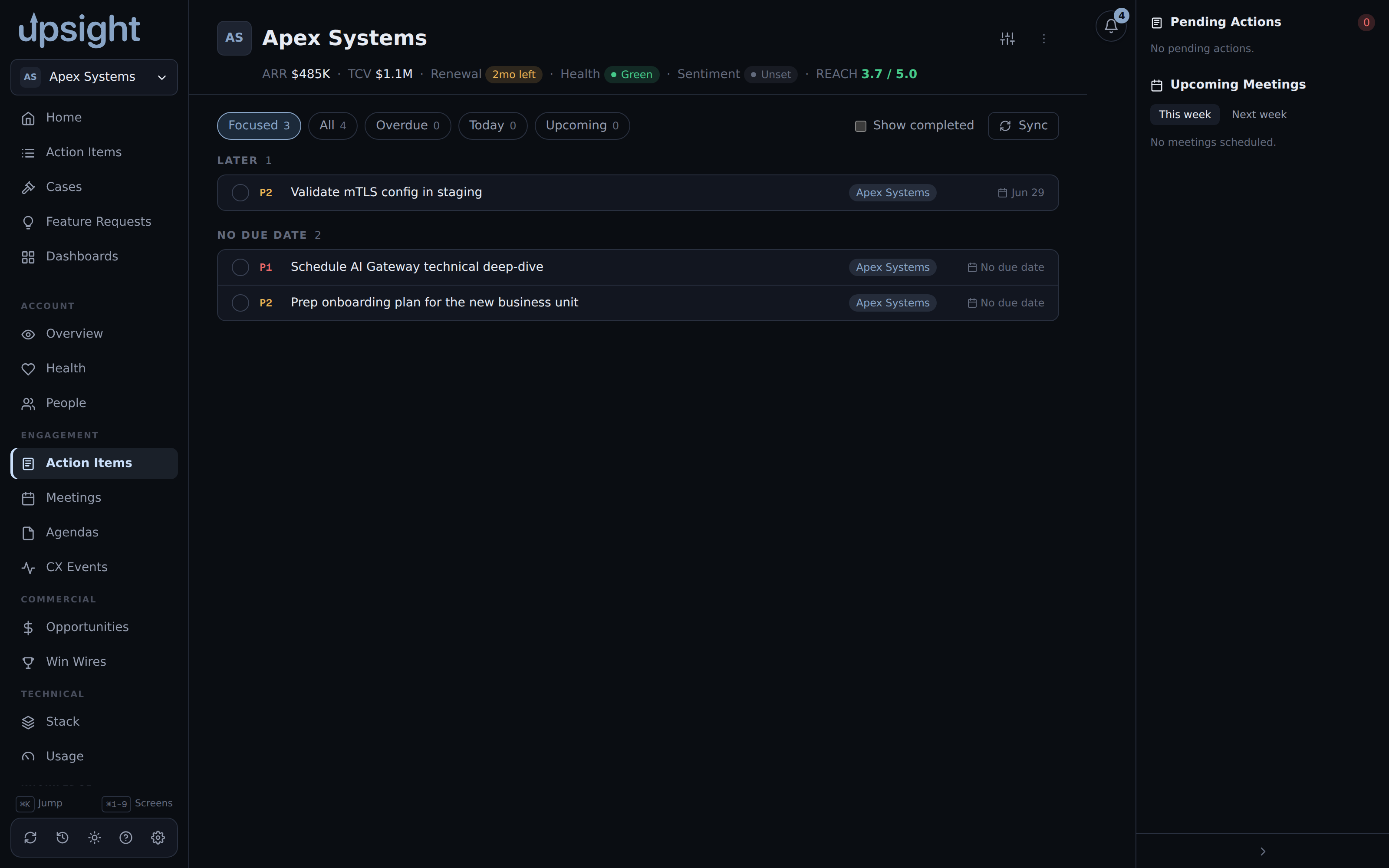Screen dimensions: 1389x868
Task: Open settings gear icon
Action: 158,838
